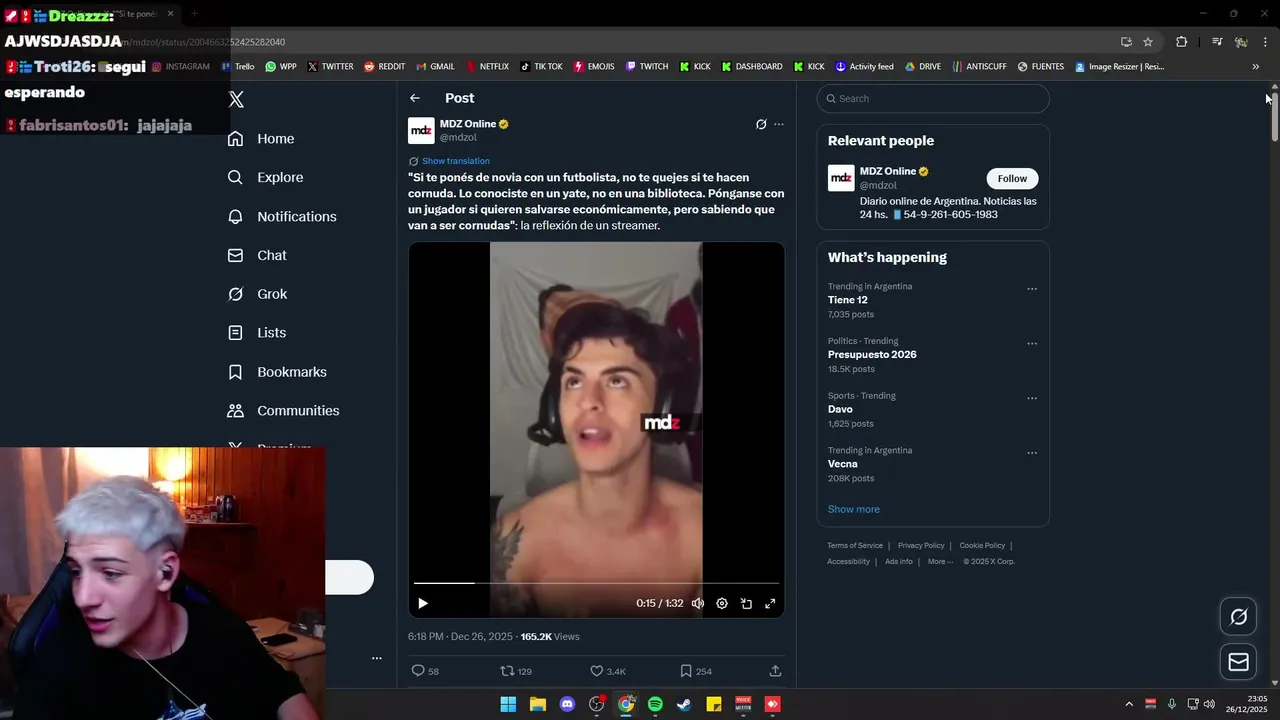
Task: Open trending topic Presupuesto 2026
Action: (872, 355)
